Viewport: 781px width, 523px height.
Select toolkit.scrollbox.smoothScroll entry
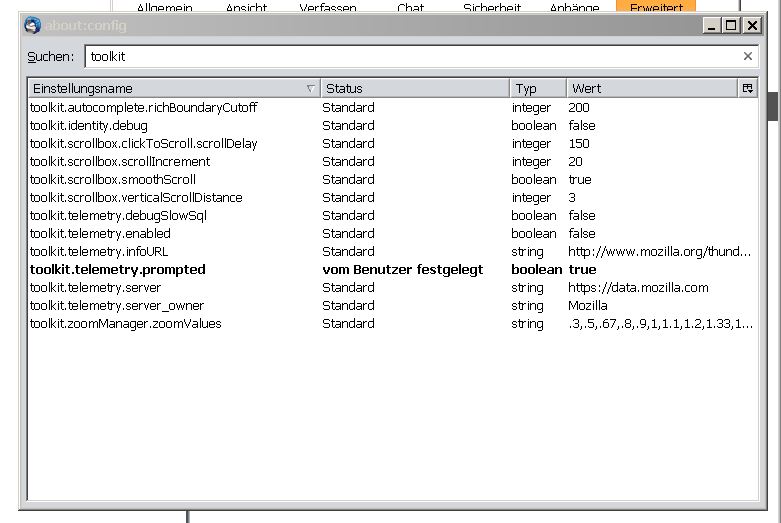(112, 180)
